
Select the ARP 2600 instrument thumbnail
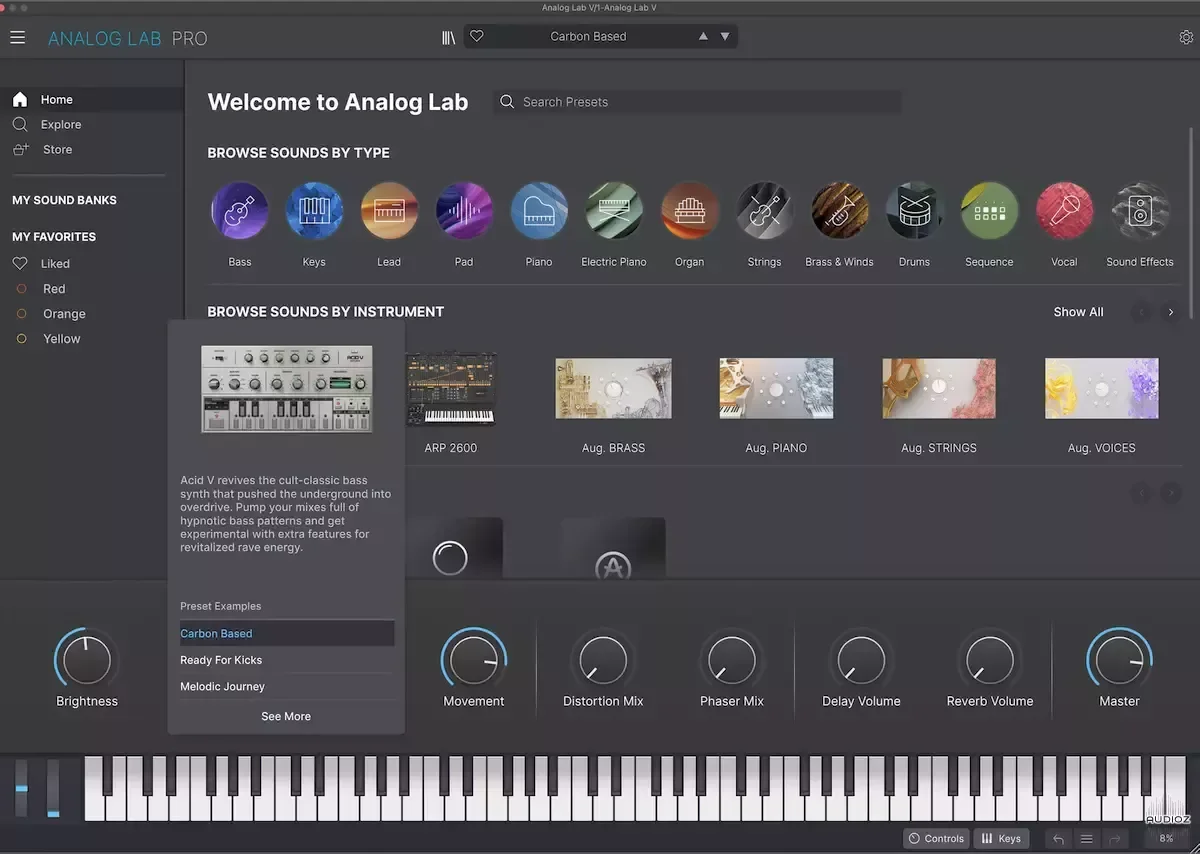click(x=451, y=388)
